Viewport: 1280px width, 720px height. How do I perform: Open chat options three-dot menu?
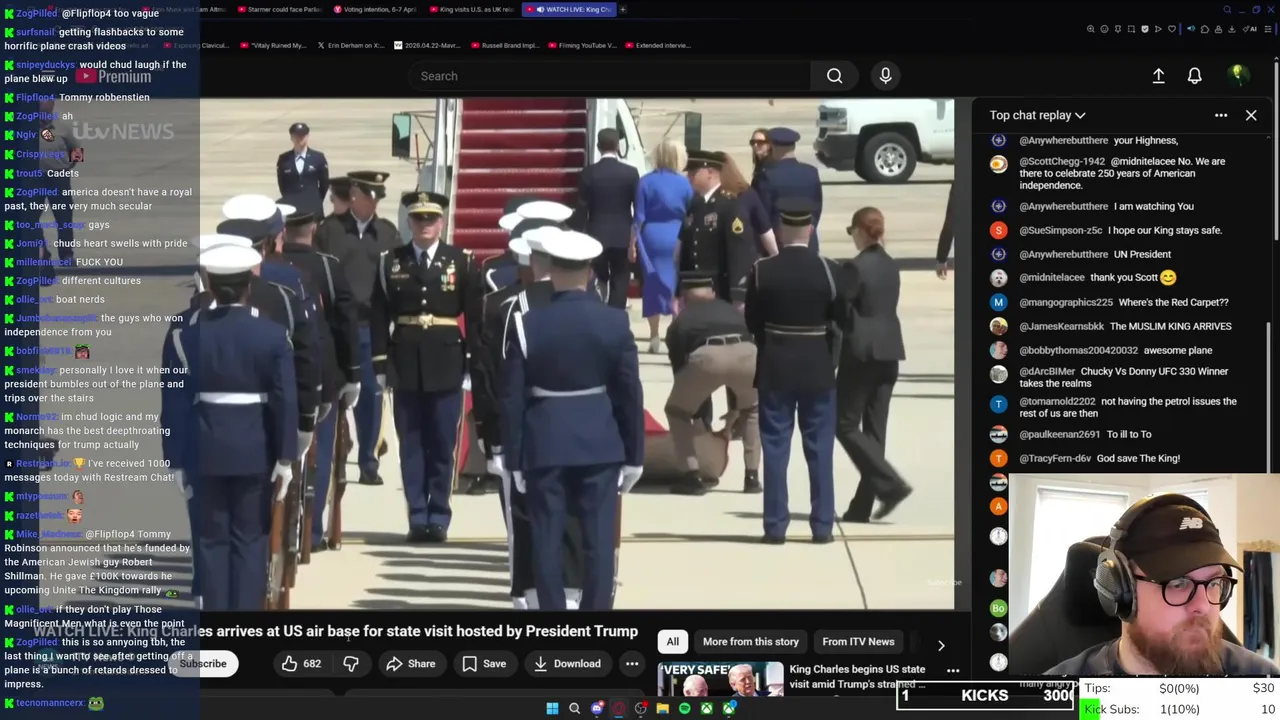[x=1221, y=115]
